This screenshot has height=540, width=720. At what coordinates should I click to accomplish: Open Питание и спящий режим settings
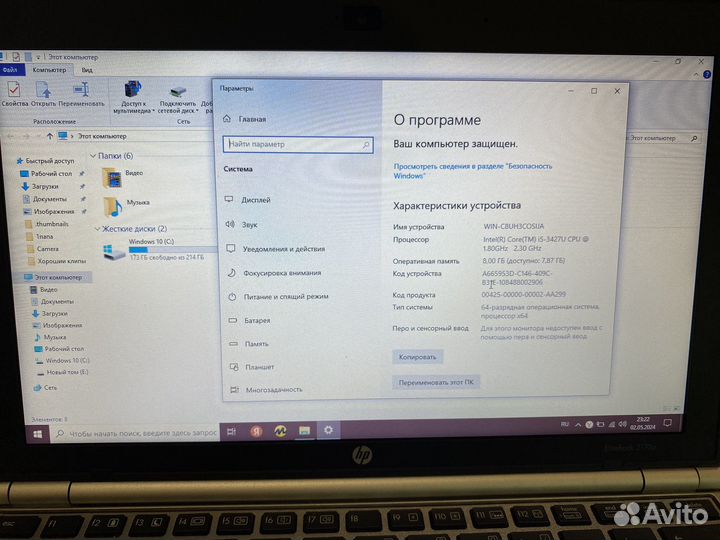(x=286, y=297)
